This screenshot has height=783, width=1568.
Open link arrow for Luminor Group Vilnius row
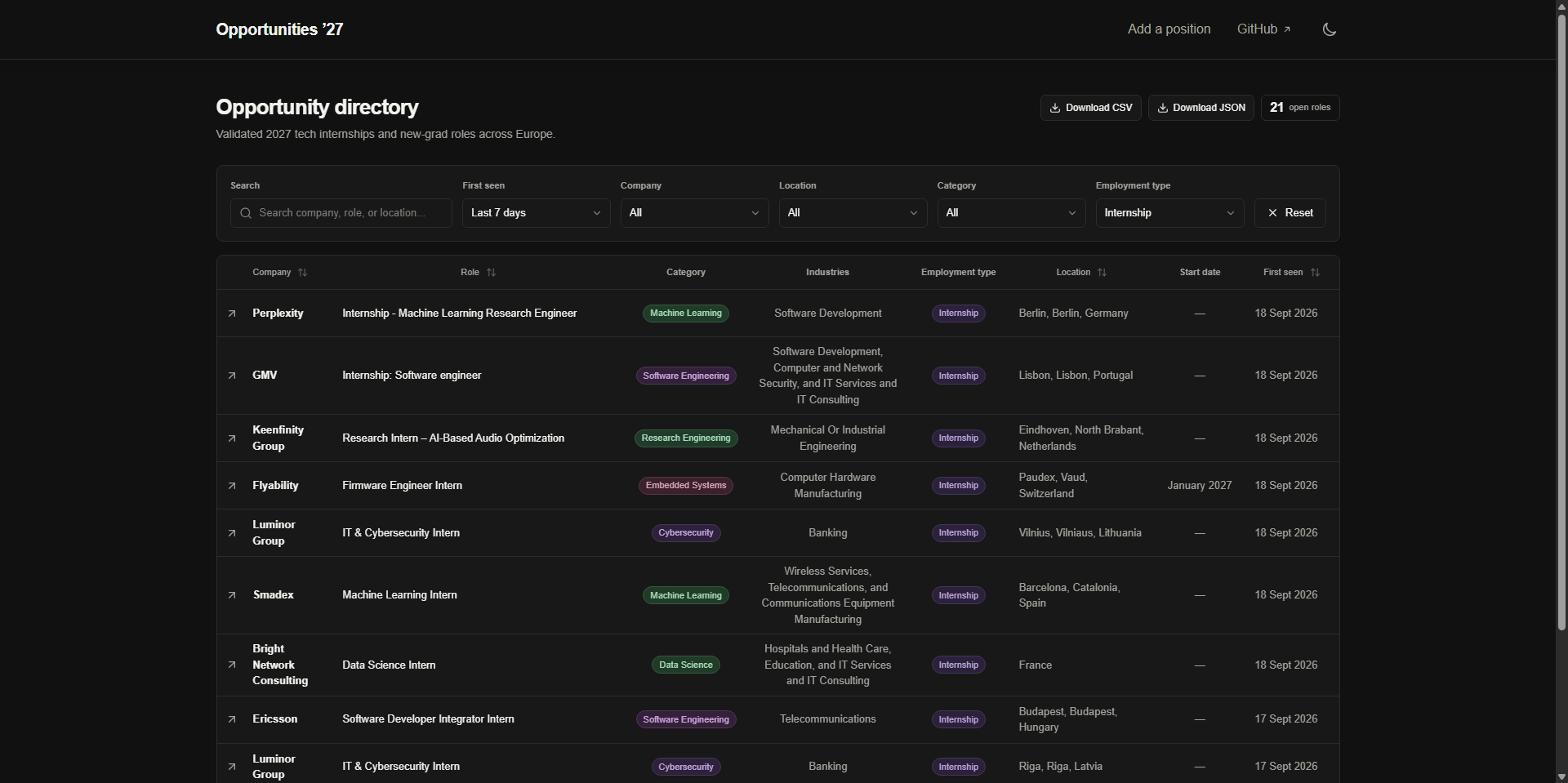click(x=232, y=533)
